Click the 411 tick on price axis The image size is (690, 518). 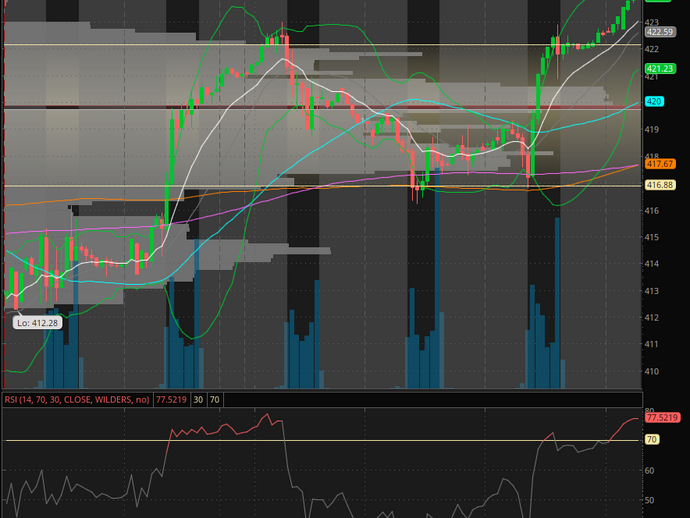651,344
